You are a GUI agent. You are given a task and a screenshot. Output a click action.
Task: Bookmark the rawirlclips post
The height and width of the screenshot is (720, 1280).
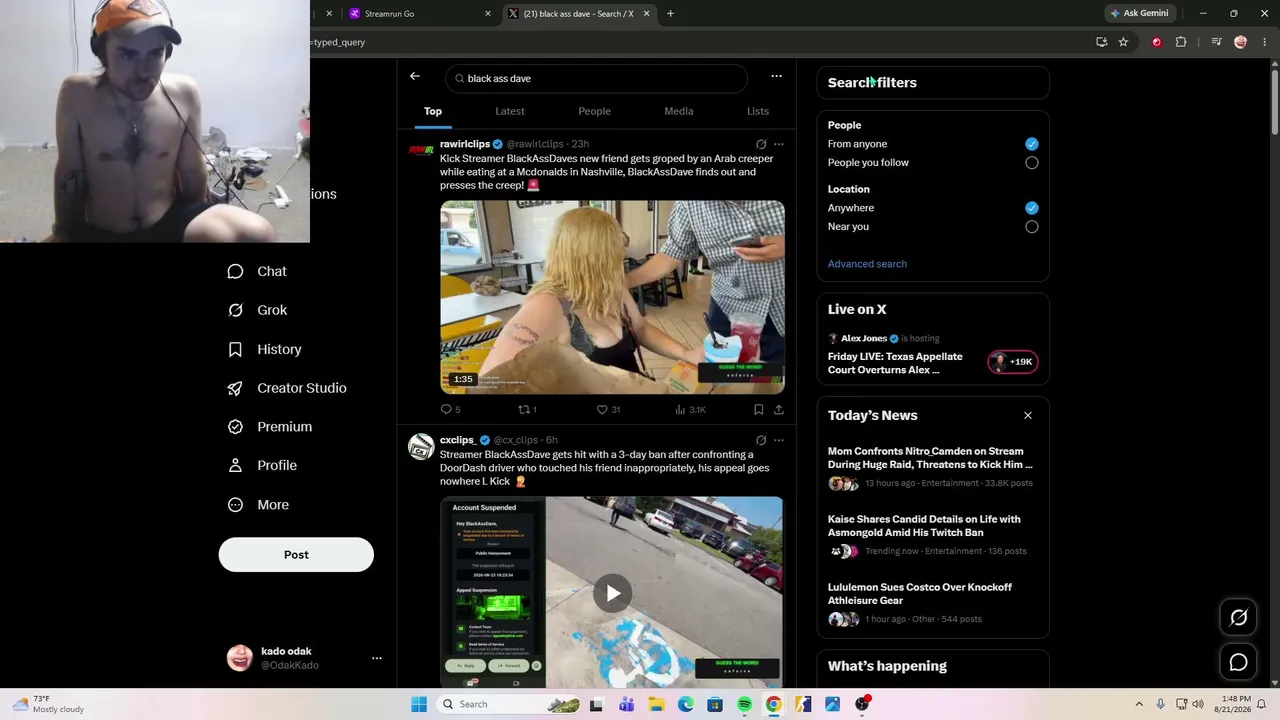pyautogui.click(x=758, y=409)
